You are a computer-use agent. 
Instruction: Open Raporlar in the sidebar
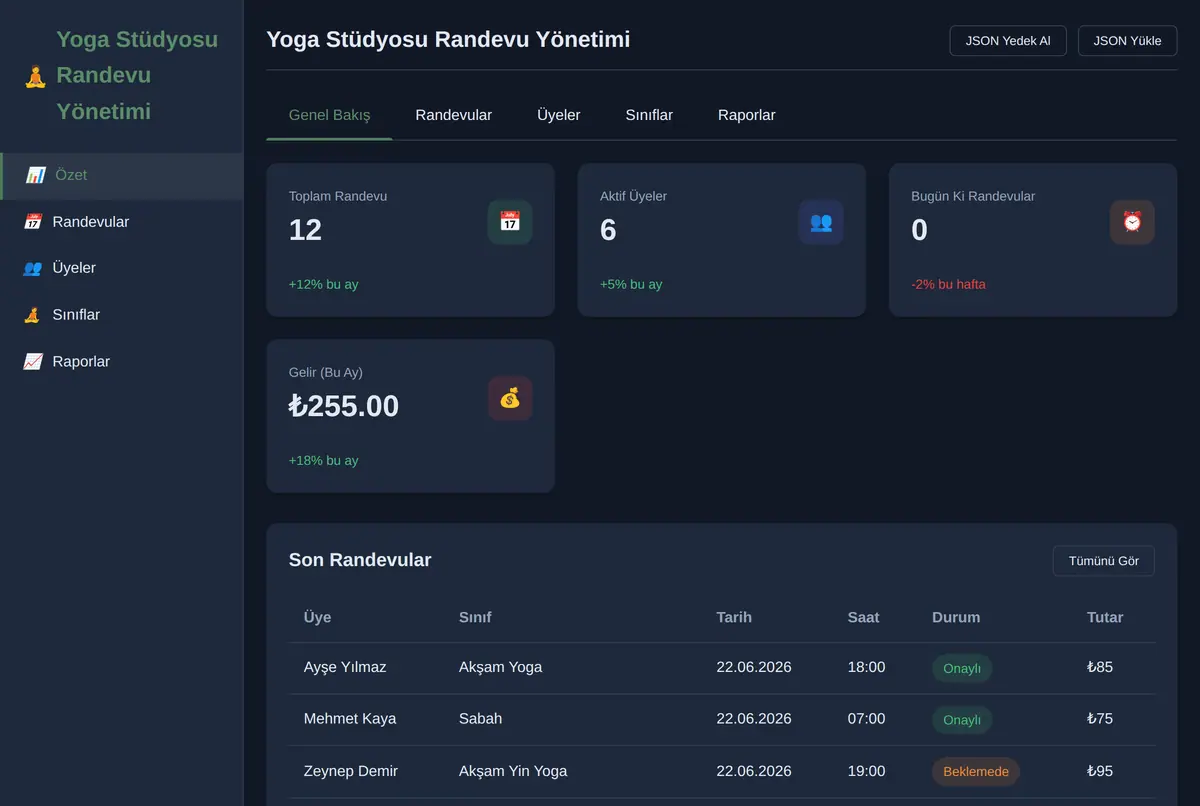click(x=122, y=361)
